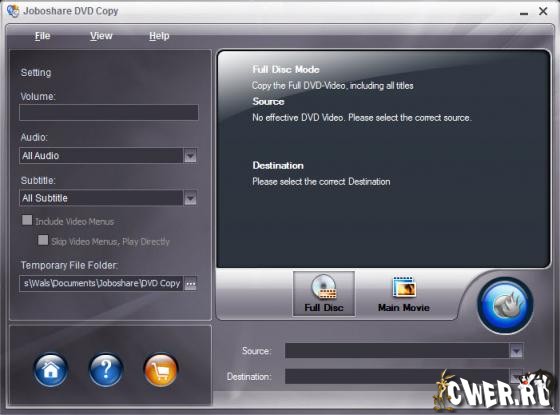Minimize the DVD Copy window
This screenshot has width=560, height=415.
tap(524, 11)
